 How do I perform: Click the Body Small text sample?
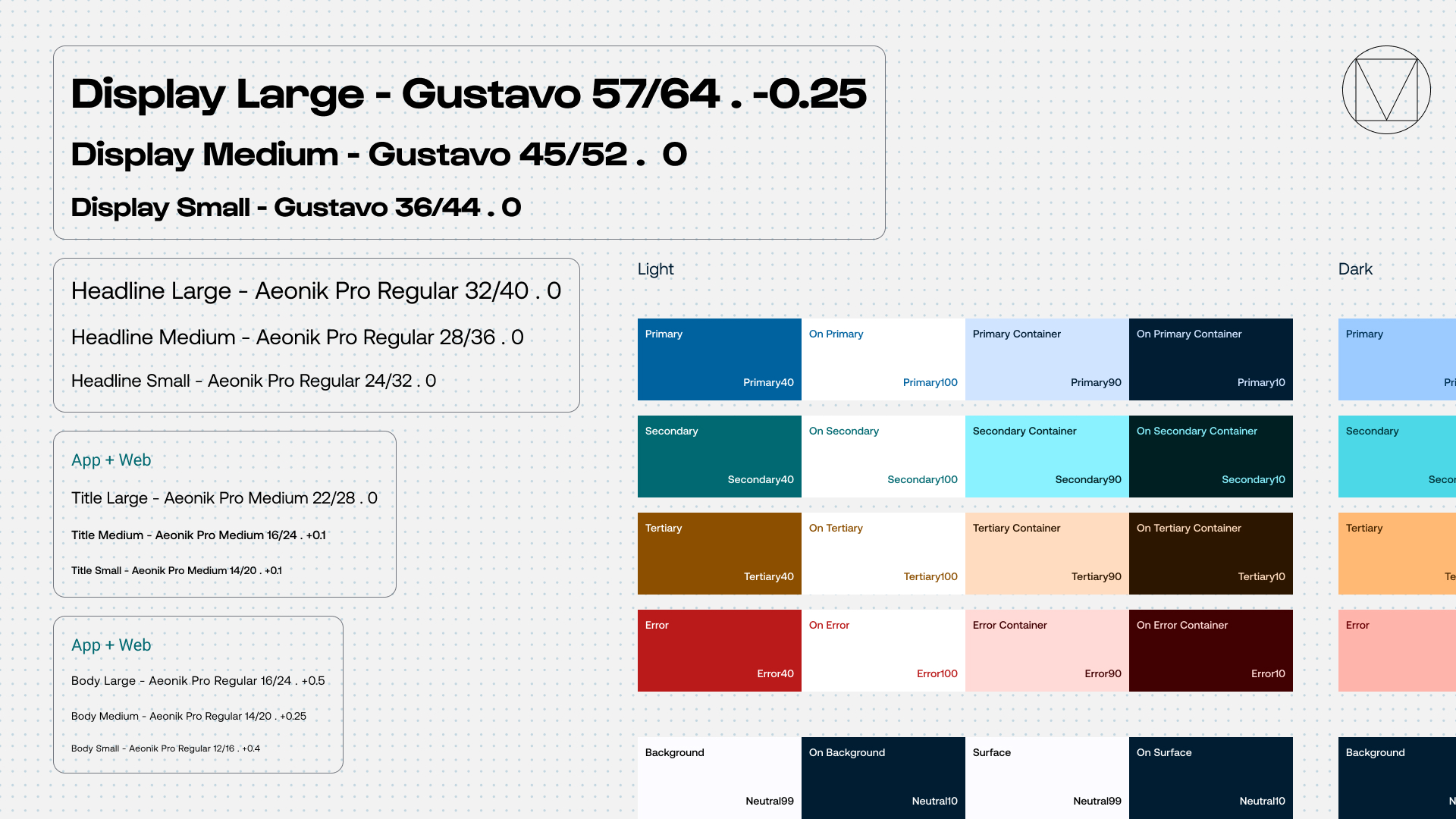(x=165, y=748)
